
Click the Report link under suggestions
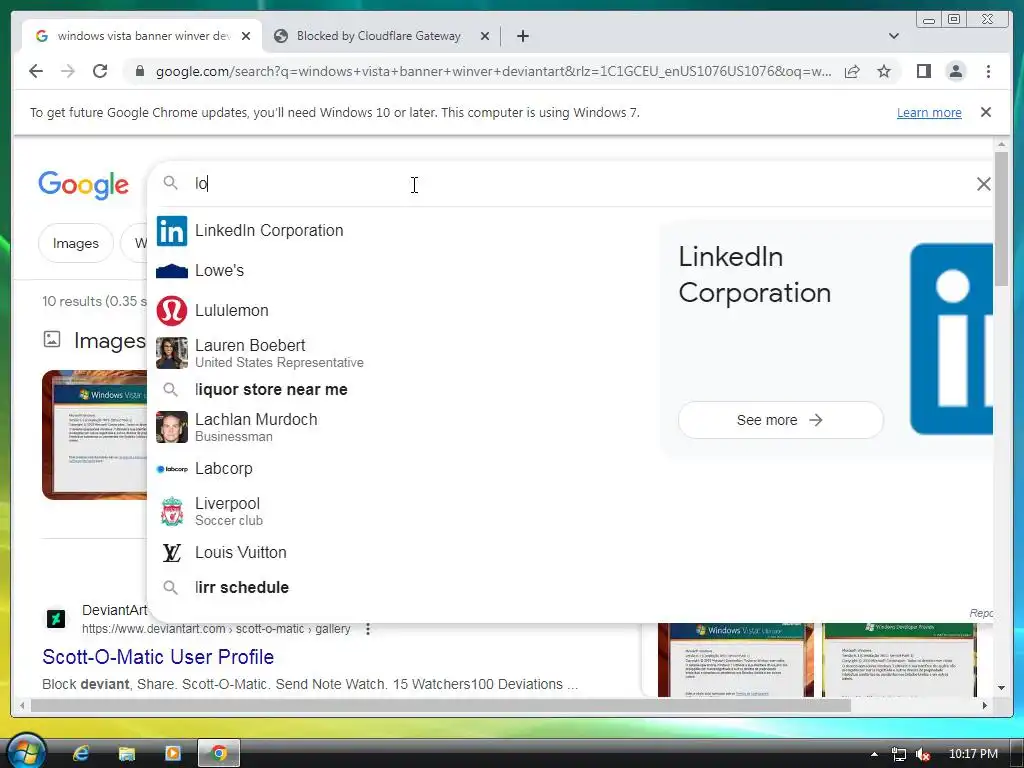click(981, 613)
